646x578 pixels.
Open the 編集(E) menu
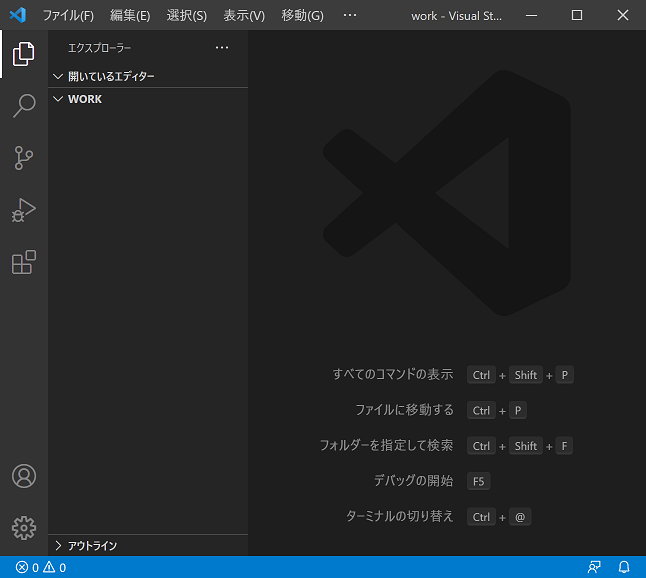[130, 16]
